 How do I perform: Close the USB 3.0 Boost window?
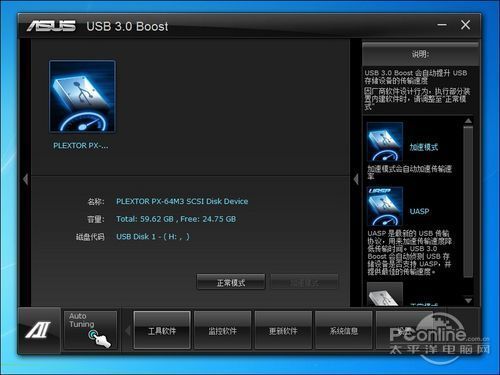(465, 25)
